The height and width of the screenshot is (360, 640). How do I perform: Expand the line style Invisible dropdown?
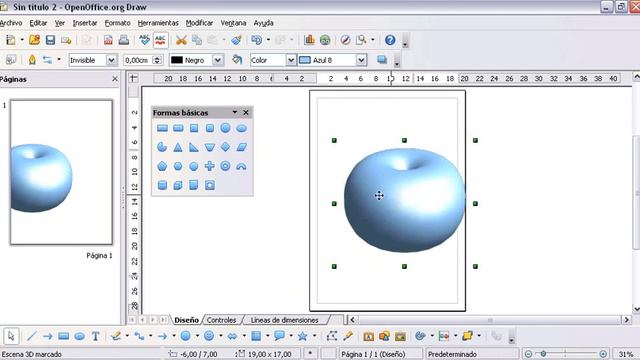tap(111, 60)
